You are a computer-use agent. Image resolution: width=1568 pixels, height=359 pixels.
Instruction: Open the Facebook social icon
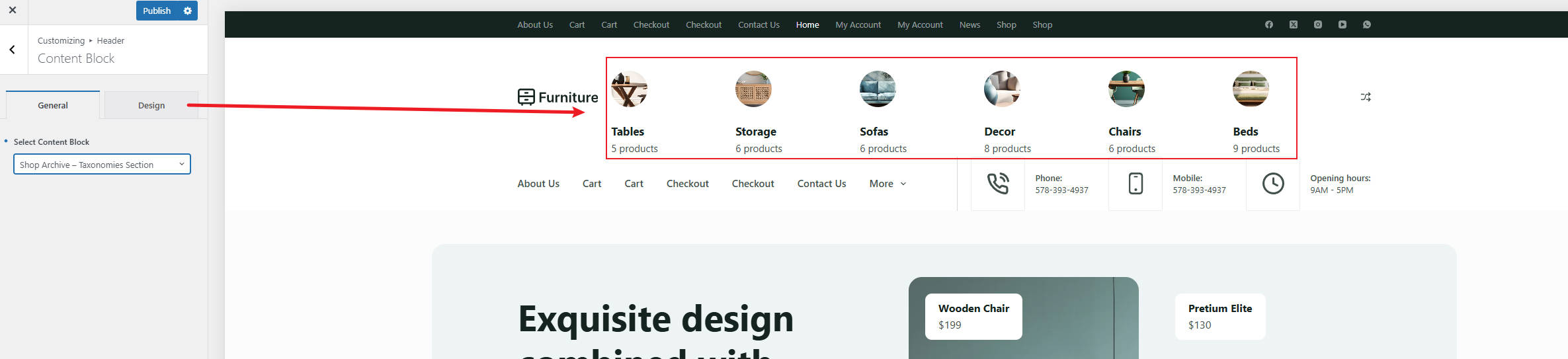click(x=1268, y=24)
